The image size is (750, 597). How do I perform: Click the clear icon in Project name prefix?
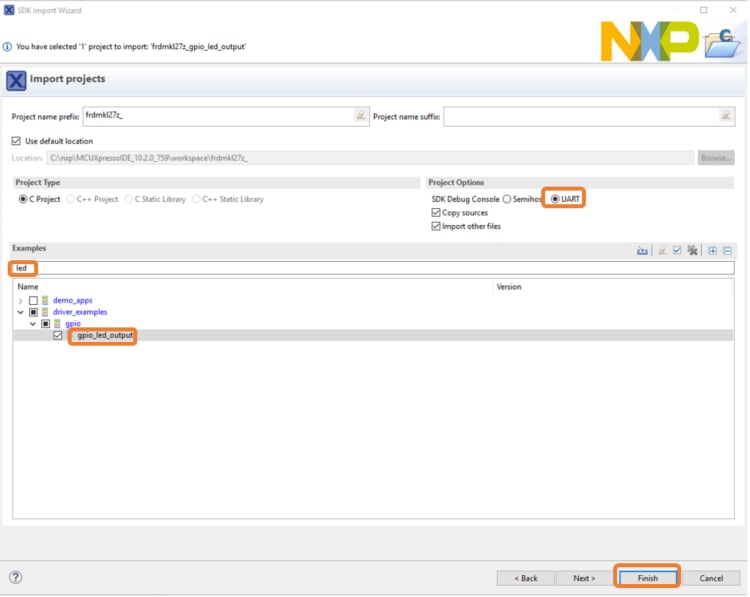[360, 116]
